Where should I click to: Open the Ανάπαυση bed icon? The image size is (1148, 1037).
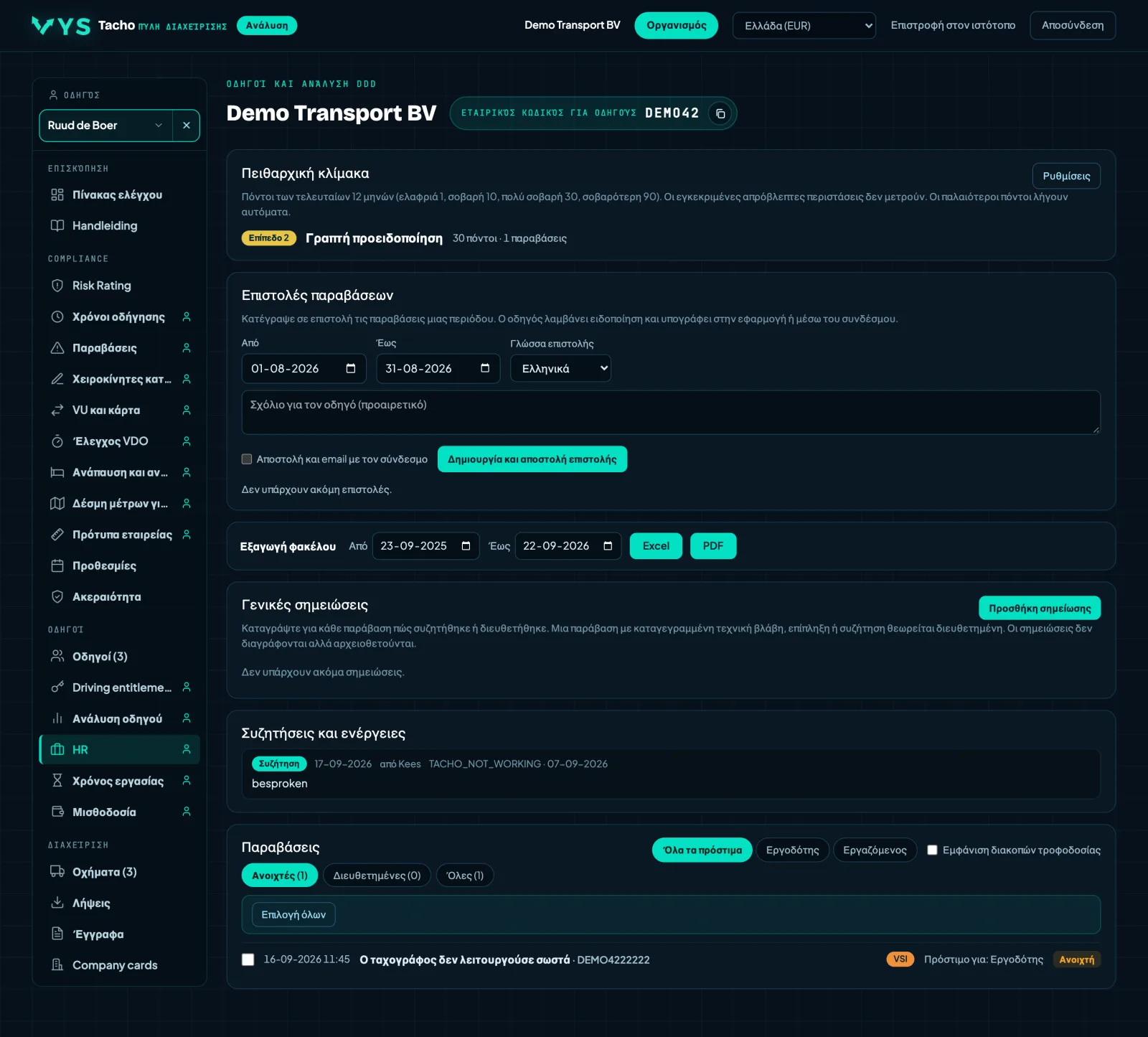click(57, 472)
